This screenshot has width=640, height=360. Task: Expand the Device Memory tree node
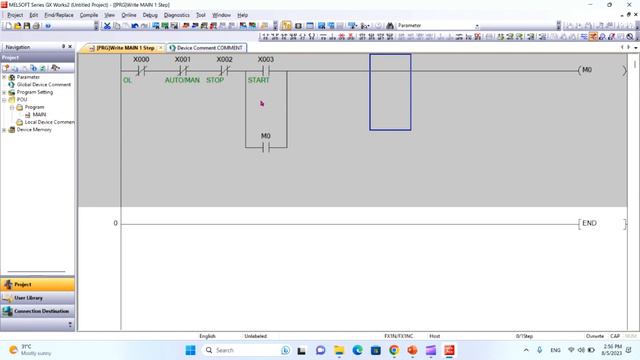[4, 130]
